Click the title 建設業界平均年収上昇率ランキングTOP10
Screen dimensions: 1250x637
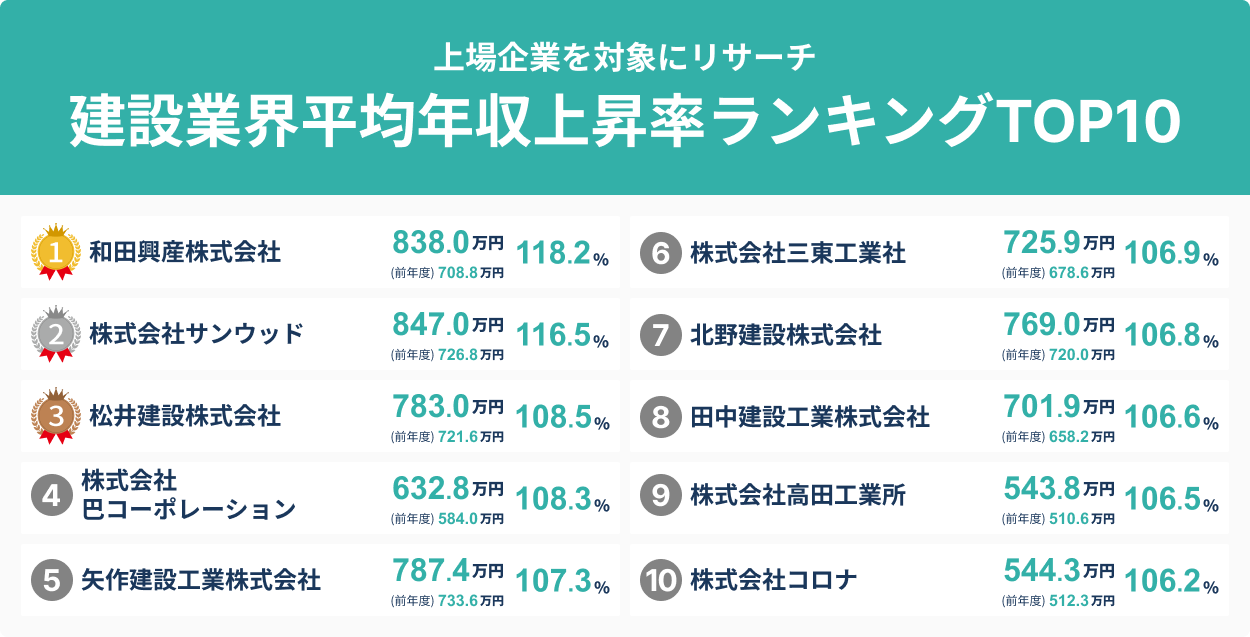pyautogui.click(x=625, y=122)
